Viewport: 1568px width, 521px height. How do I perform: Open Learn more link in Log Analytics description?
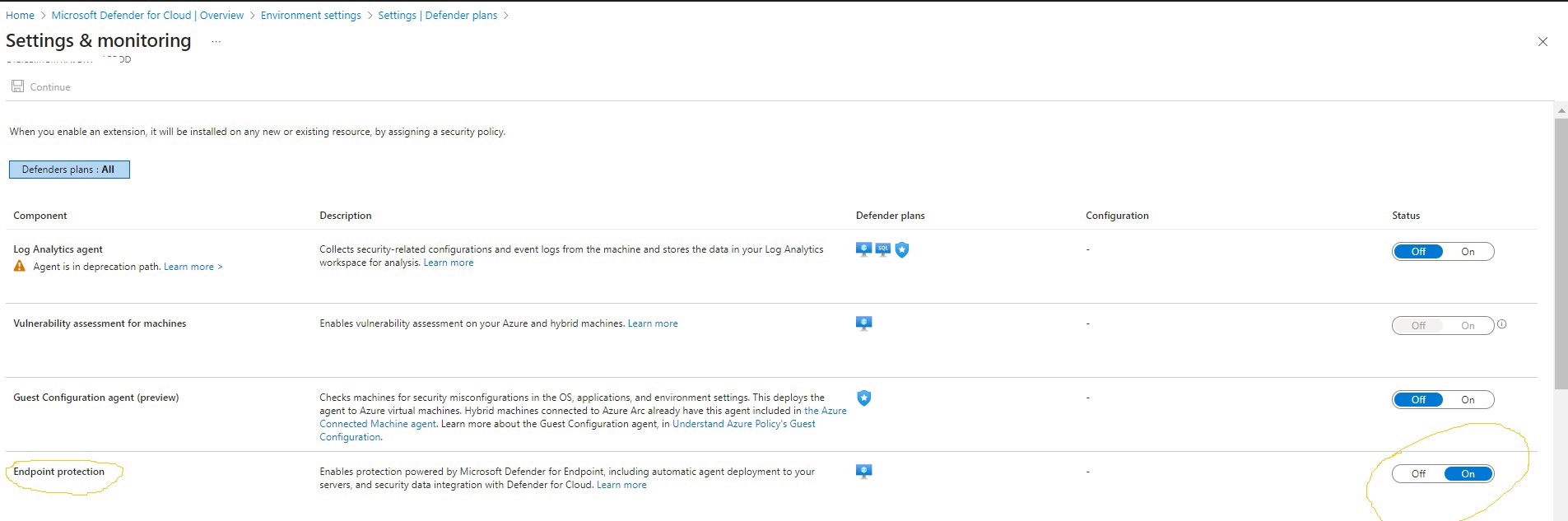pyautogui.click(x=449, y=263)
